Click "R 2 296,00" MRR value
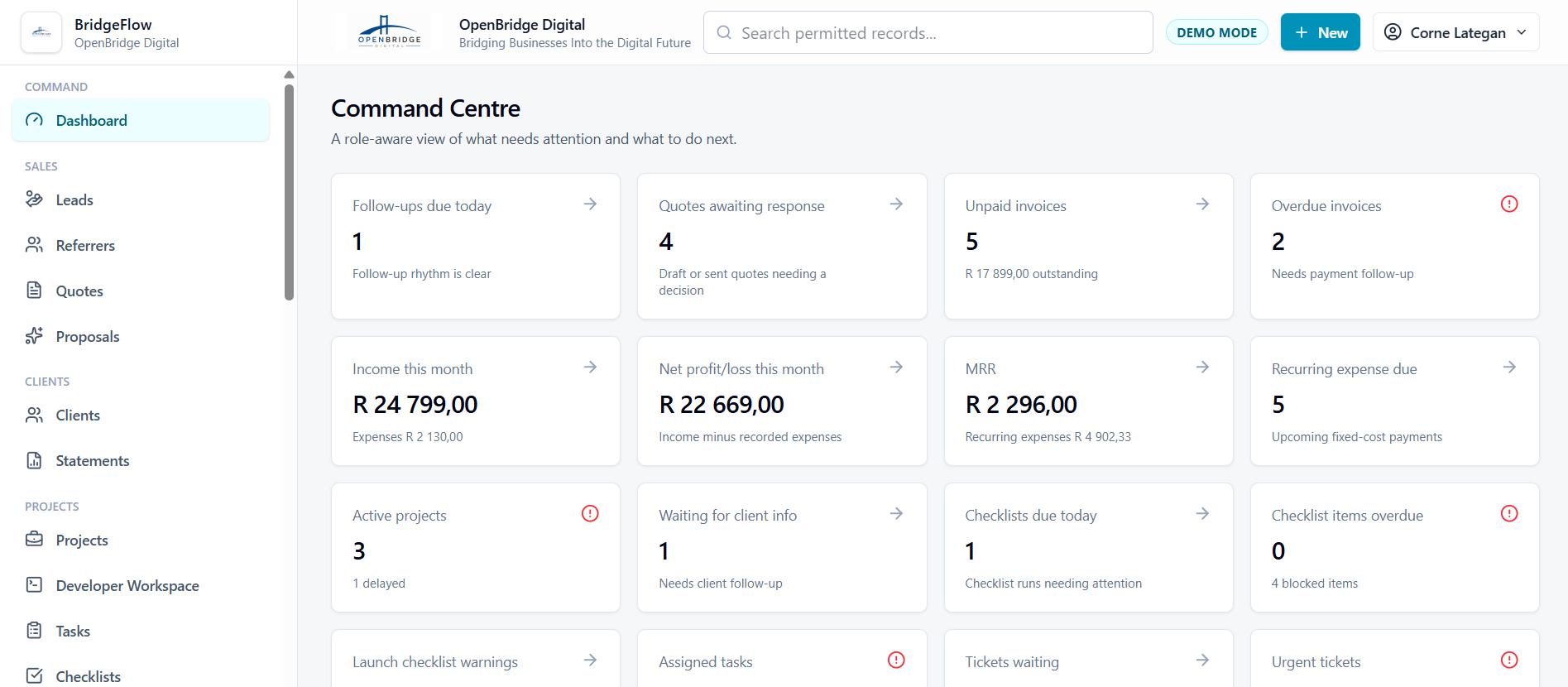Viewport: 1568px width, 687px height. click(x=1020, y=404)
